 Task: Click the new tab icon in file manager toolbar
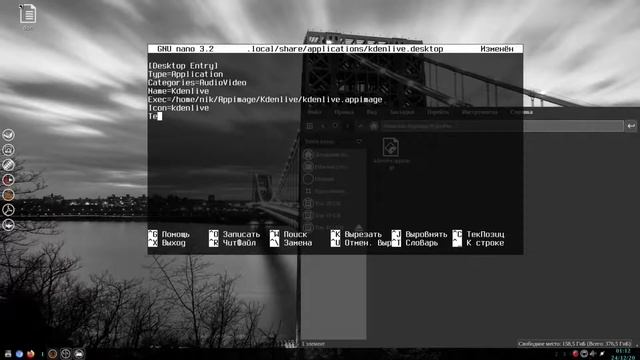[x=309, y=126]
